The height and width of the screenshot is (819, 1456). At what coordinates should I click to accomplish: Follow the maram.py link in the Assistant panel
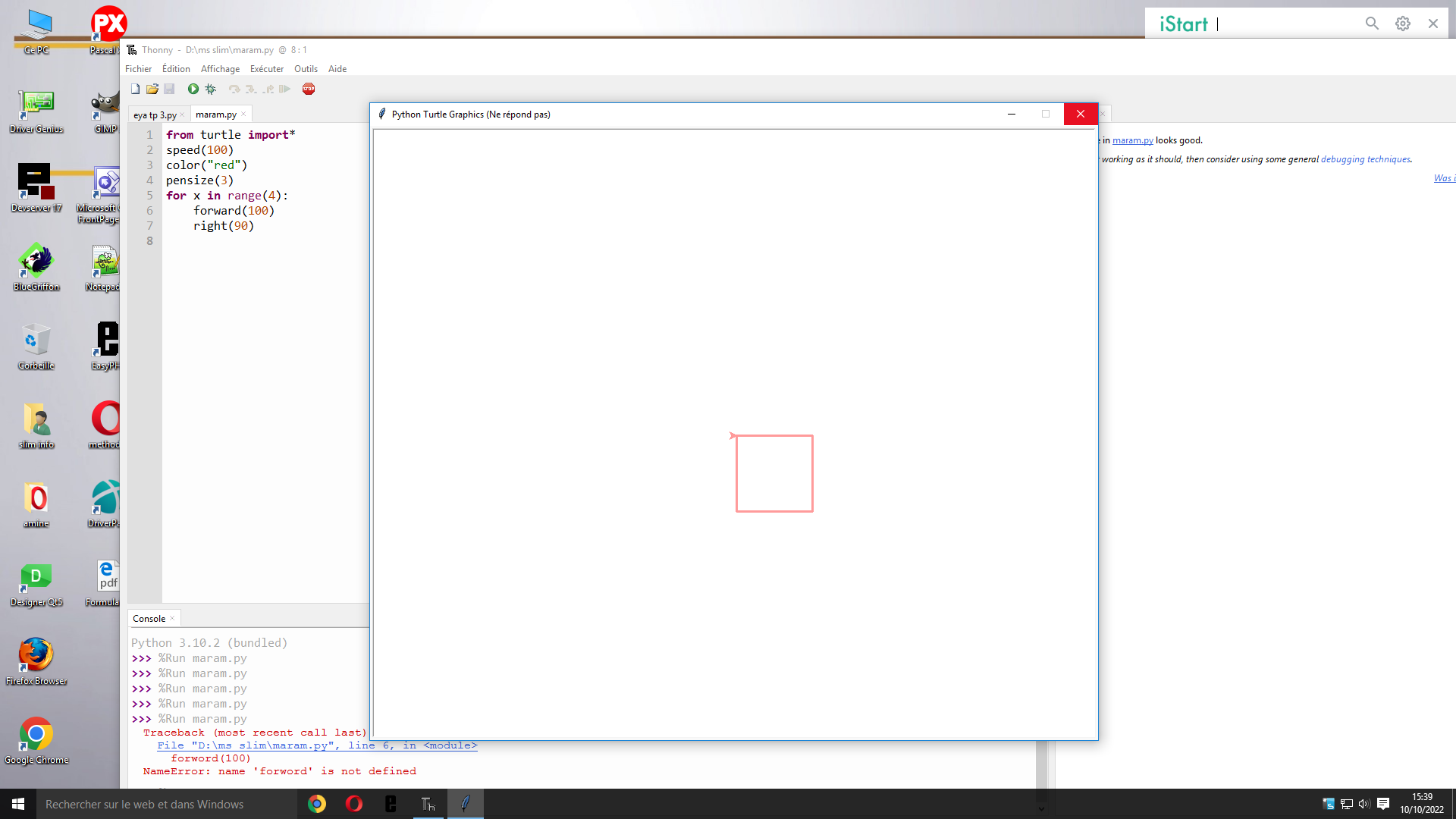click(1132, 140)
